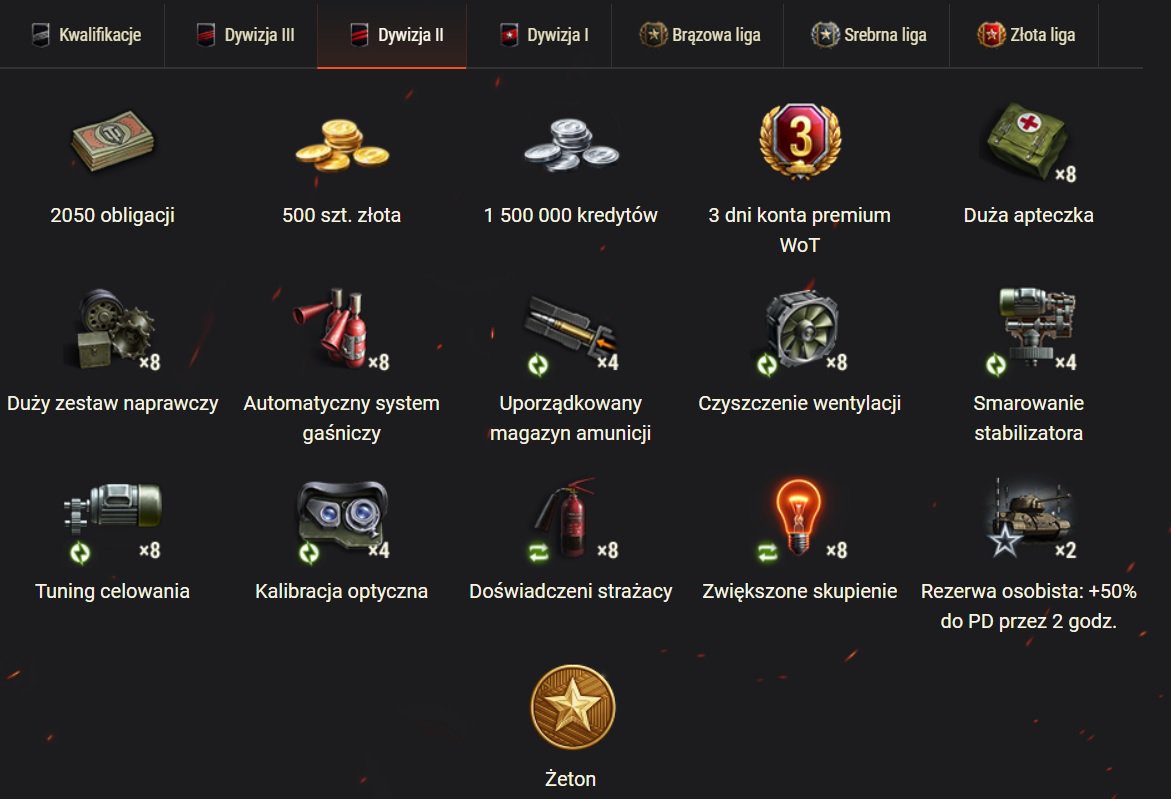The width and height of the screenshot is (1171, 799).
Task: Click the Duży zestaw naprawczy icon
Action: (x=117, y=329)
